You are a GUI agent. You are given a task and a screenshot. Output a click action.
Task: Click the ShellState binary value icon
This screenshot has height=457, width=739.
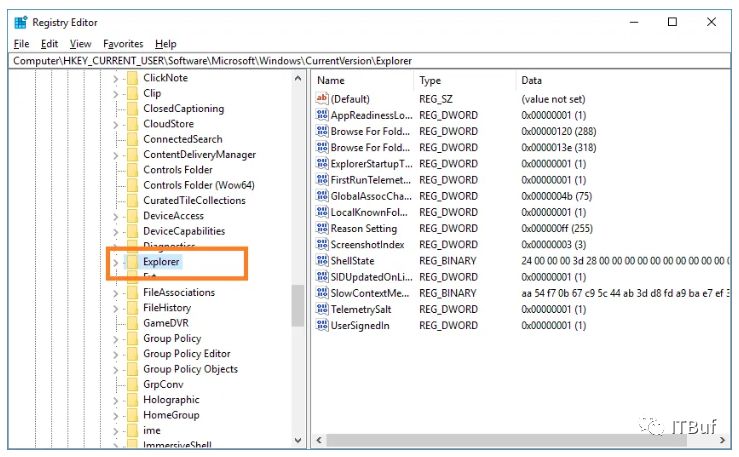[x=322, y=261]
